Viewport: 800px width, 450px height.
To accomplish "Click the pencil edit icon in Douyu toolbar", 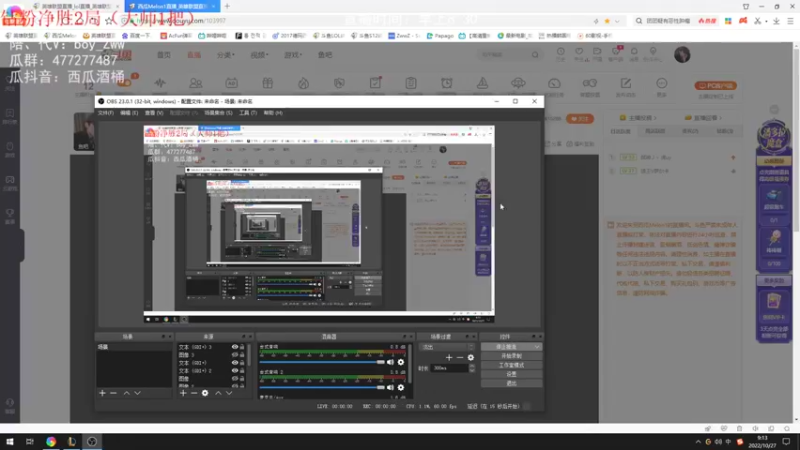I will 626,83.
